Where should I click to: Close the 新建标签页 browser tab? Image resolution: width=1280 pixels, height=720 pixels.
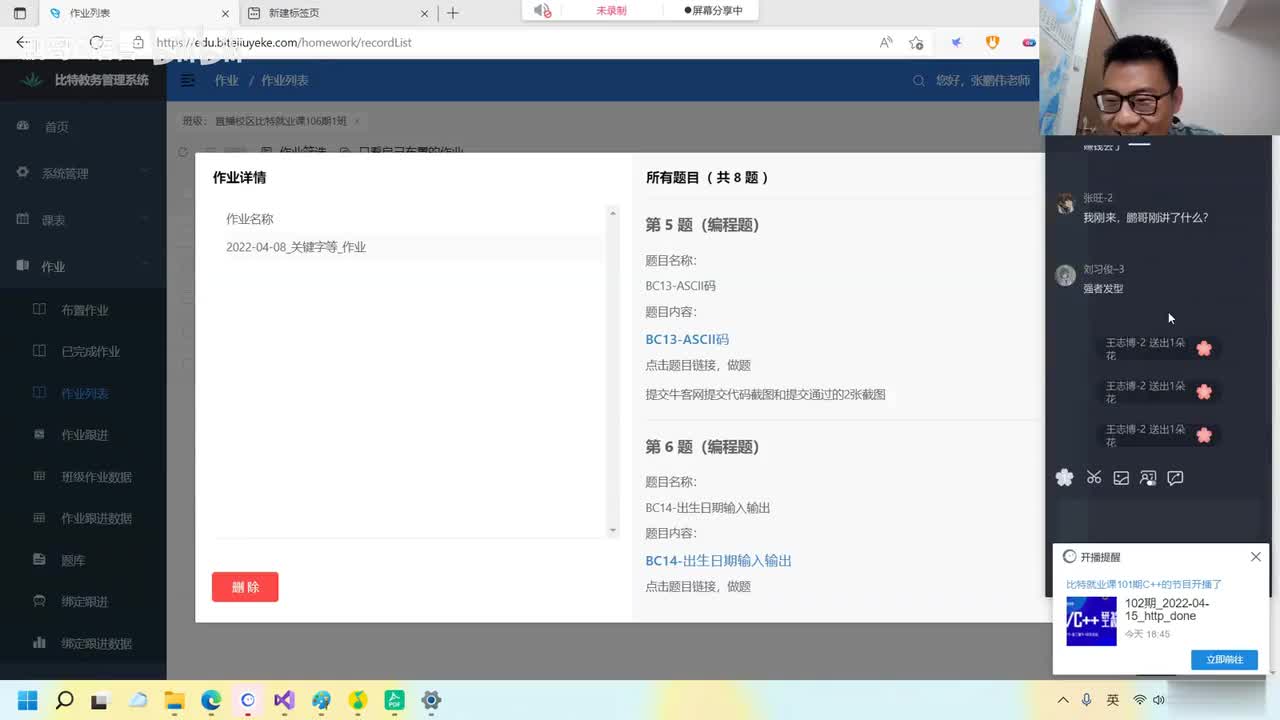pyautogui.click(x=424, y=13)
